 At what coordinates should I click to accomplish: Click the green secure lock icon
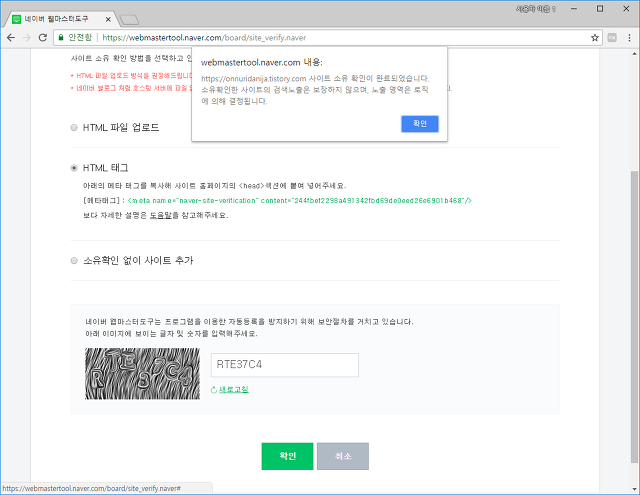[61, 38]
